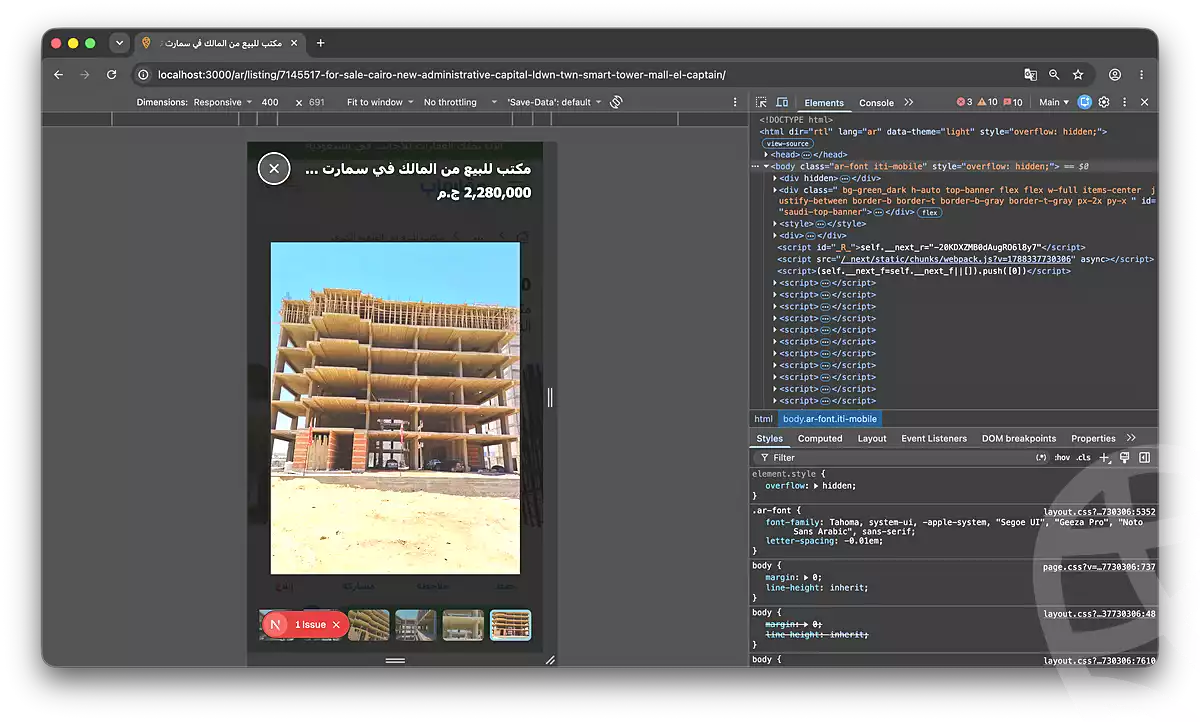Open the Save-Data default dropdown
The height and width of the screenshot is (722, 1200).
pyautogui.click(x=554, y=102)
